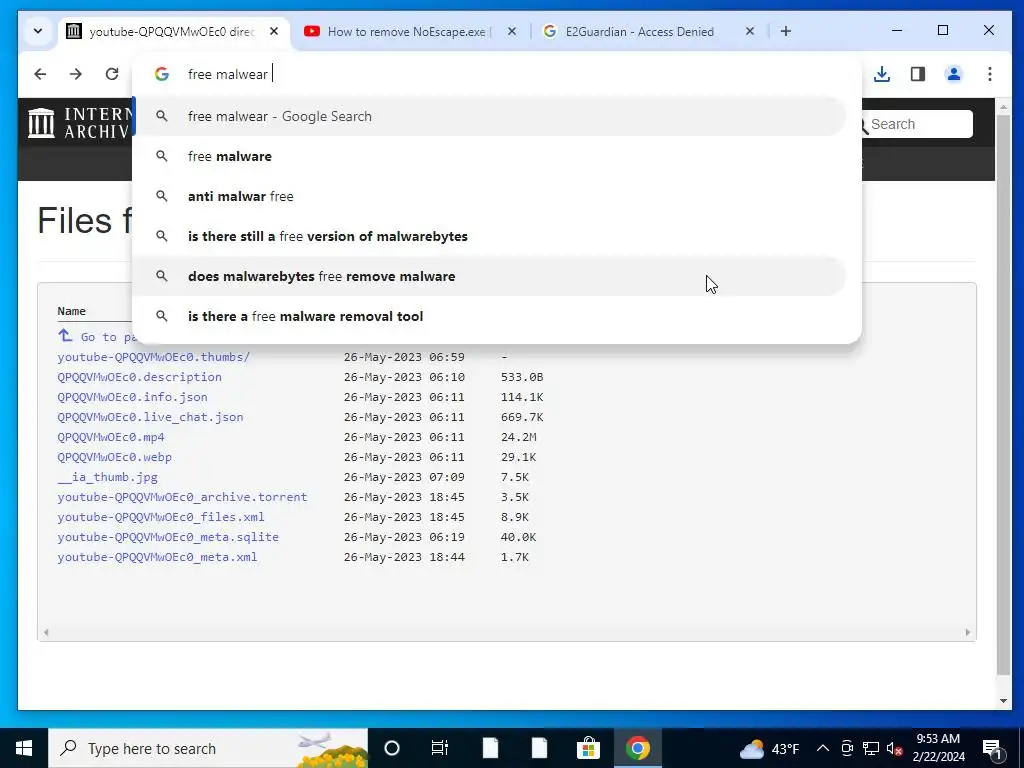Screen dimensions: 1024x768
Task: Click the file list right scroll arrow
Action: [x=968, y=632]
